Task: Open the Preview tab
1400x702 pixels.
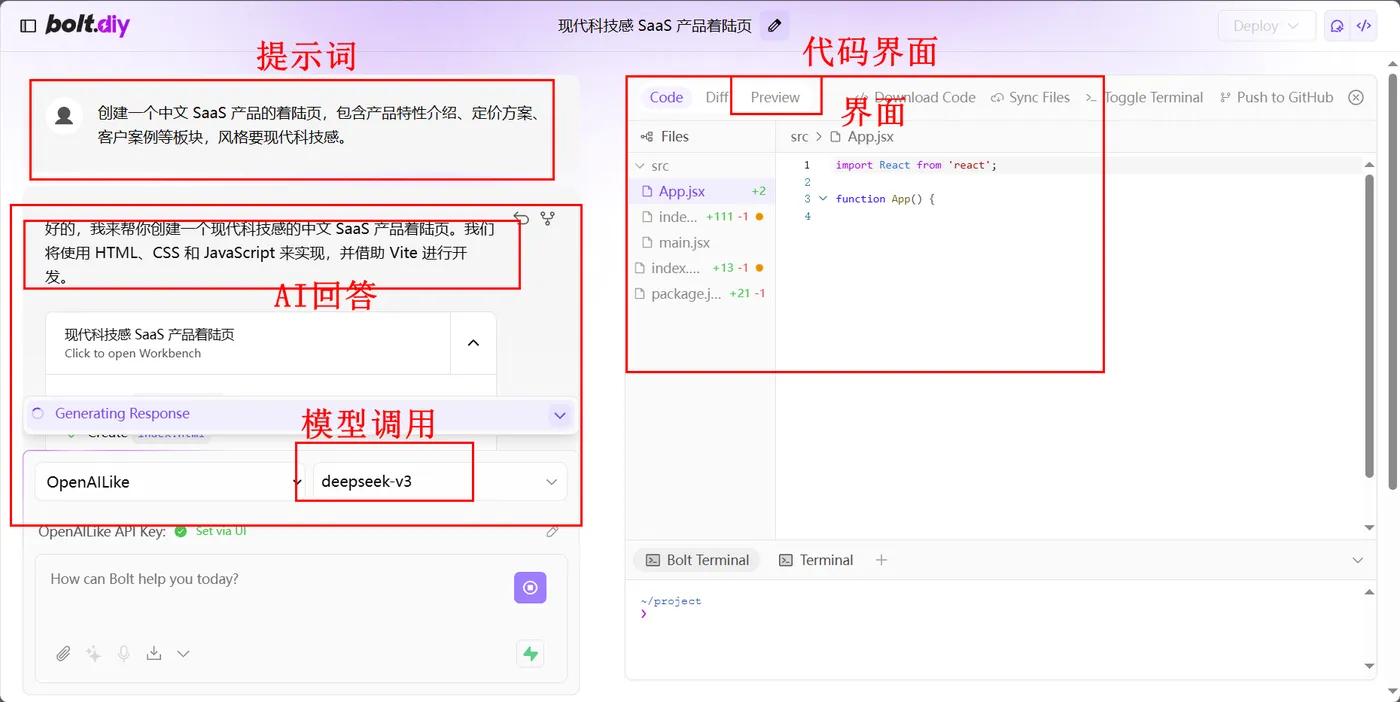Action: click(x=775, y=97)
